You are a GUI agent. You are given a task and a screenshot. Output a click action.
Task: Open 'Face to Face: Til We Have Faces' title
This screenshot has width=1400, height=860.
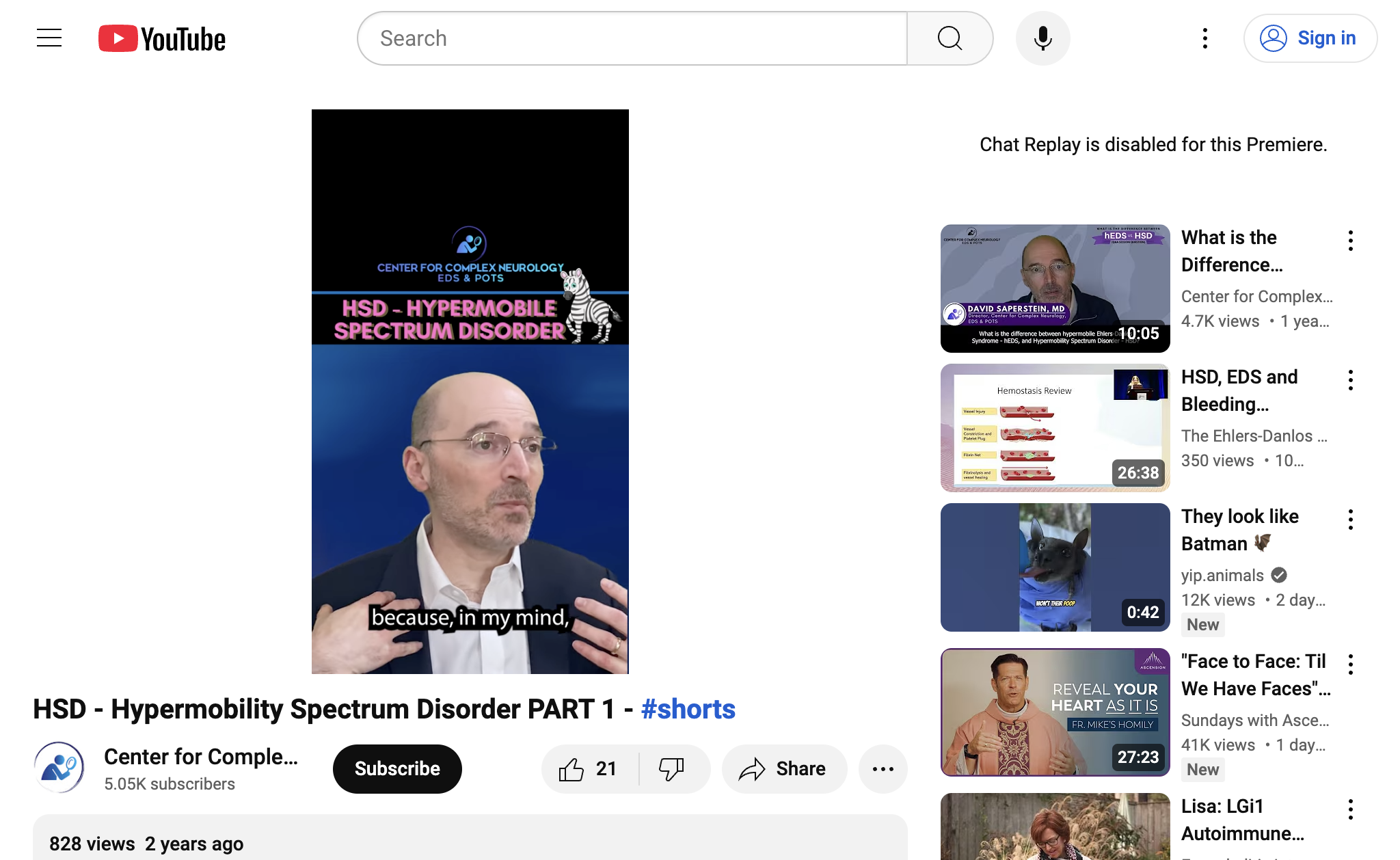point(1256,675)
